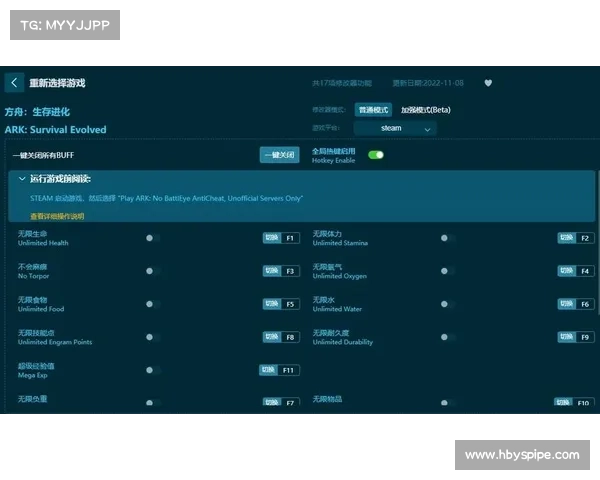Click 切换 button beside F5 hotkey
Screen dimensions: 600x480
point(272,304)
